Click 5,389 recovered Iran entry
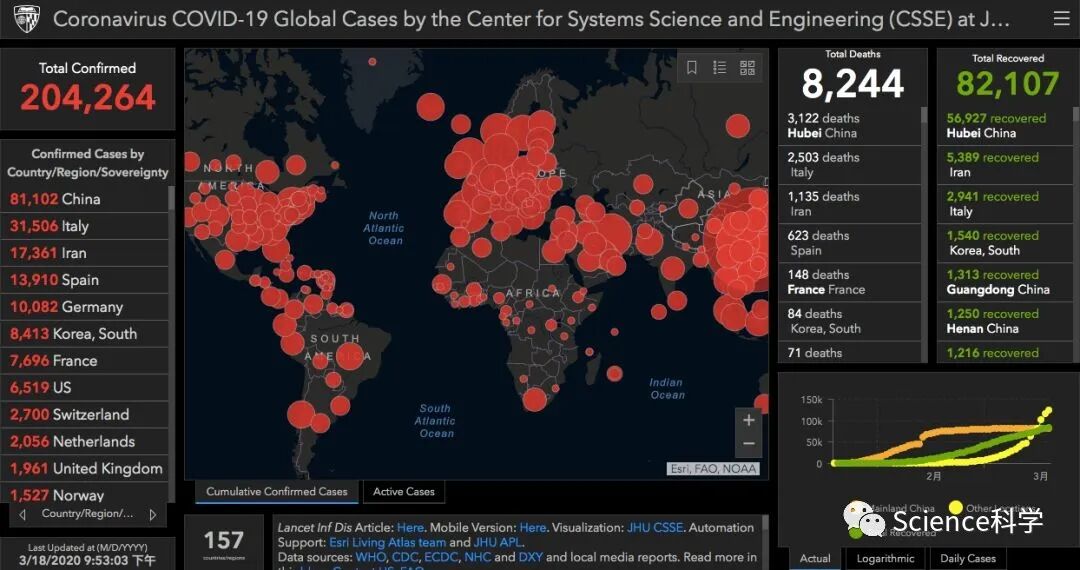Image resolution: width=1080 pixels, height=570 pixels. pyautogui.click(x=1004, y=165)
